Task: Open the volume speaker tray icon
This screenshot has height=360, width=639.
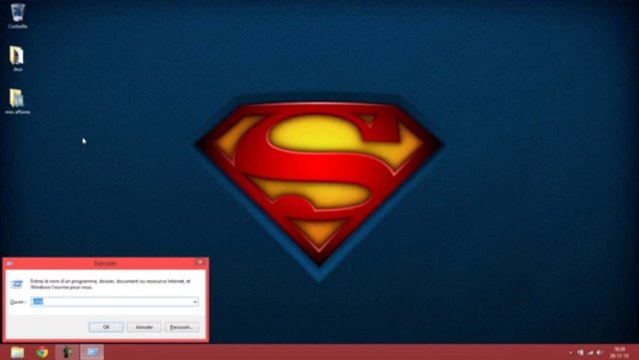Action: point(599,353)
